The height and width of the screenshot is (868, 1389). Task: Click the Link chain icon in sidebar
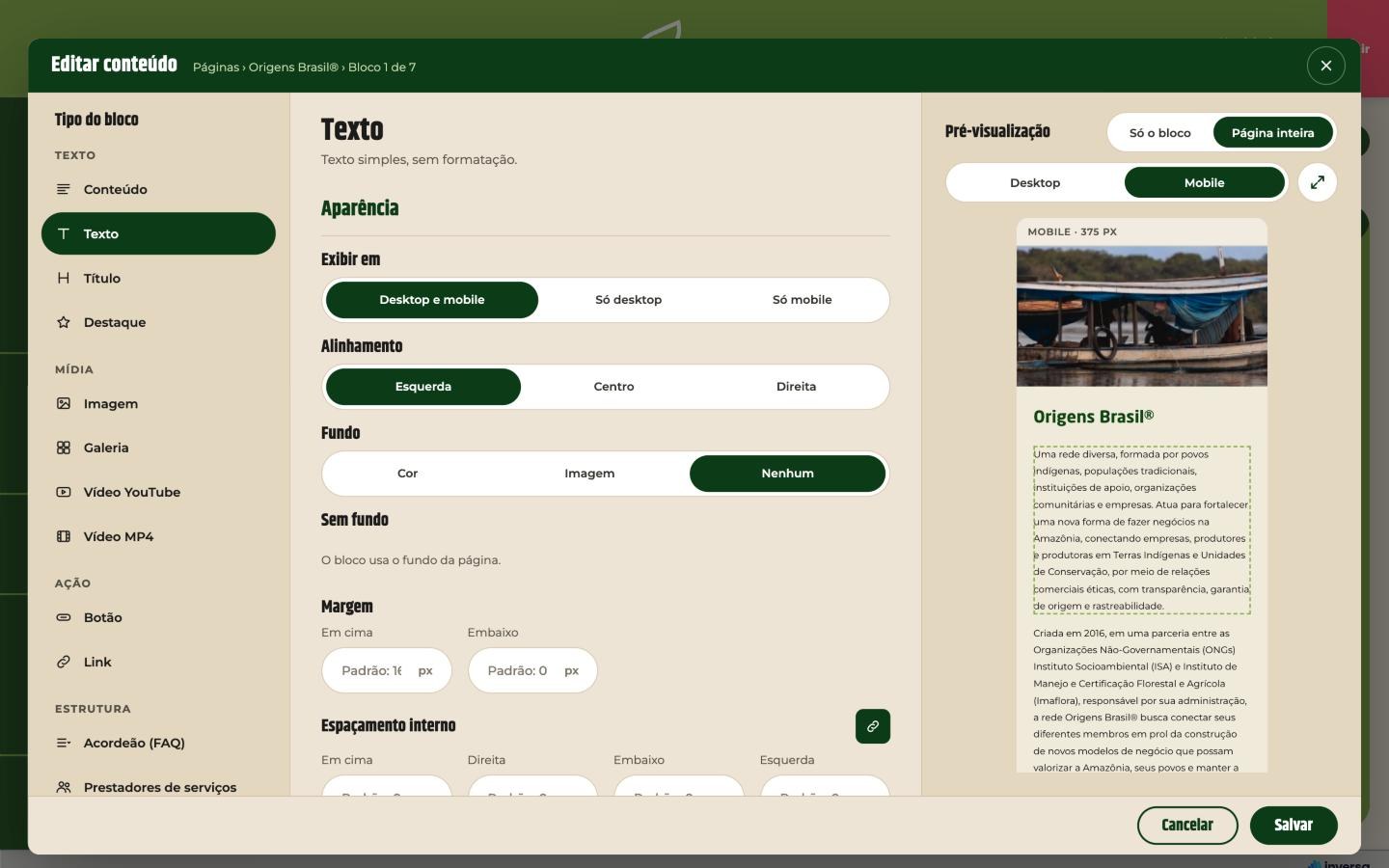pyautogui.click(x=64, y=662)
